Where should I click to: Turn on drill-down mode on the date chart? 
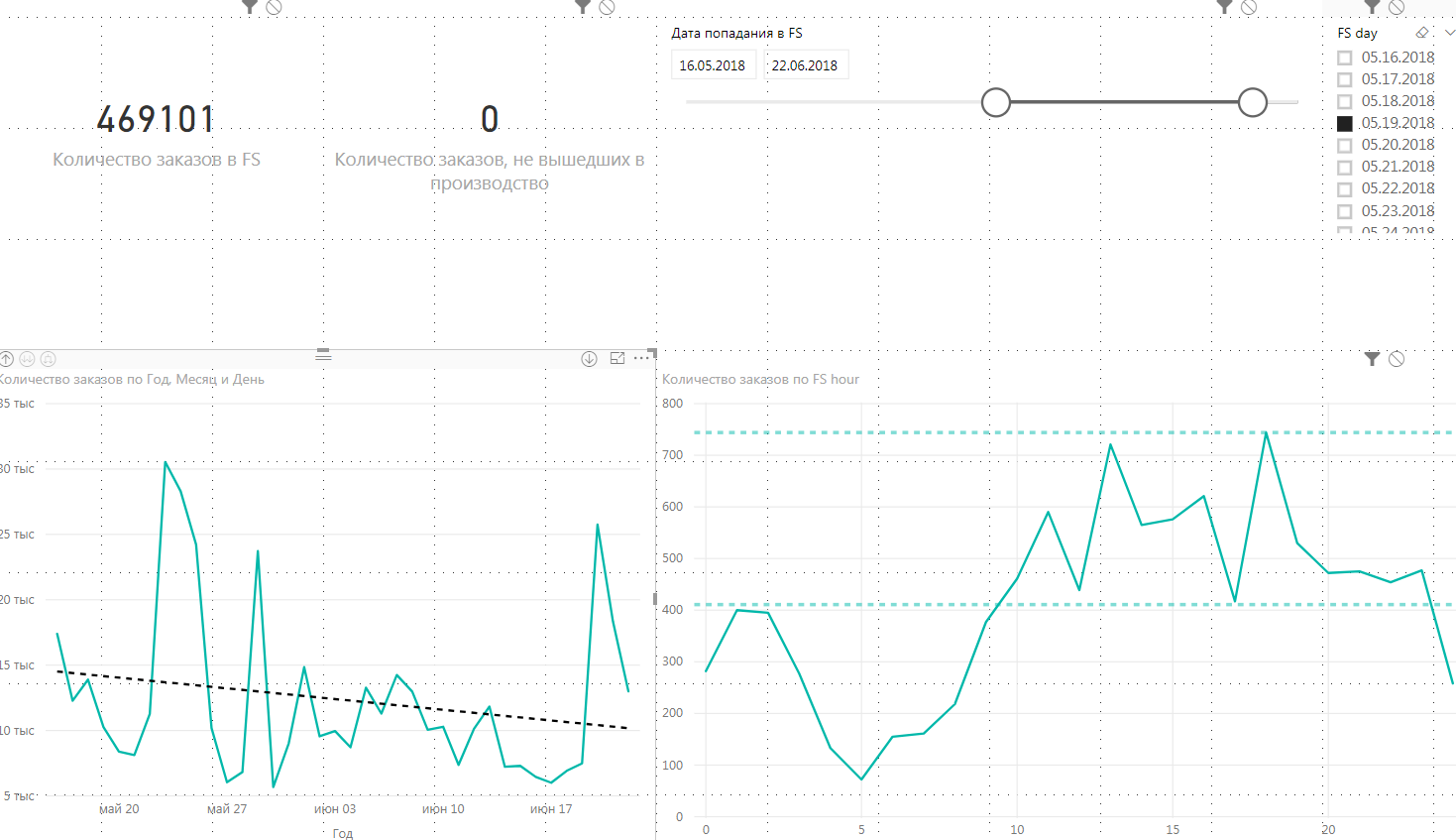[x=589, y=359]
